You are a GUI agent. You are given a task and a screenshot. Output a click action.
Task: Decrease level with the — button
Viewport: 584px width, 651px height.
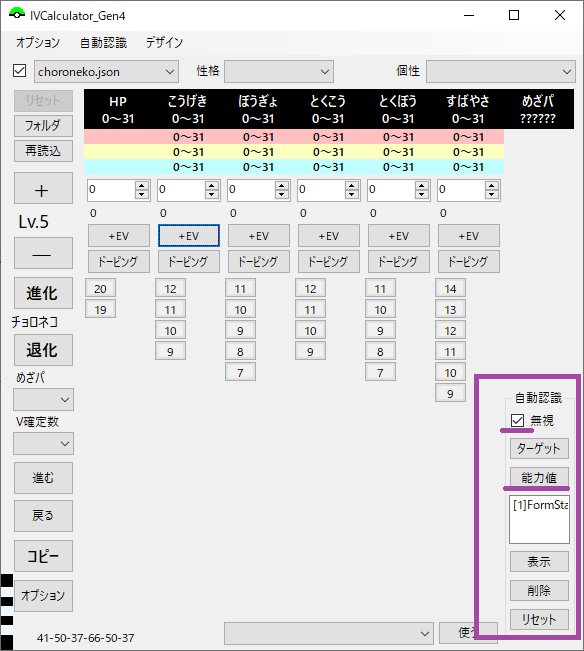(x=43, y=253)
